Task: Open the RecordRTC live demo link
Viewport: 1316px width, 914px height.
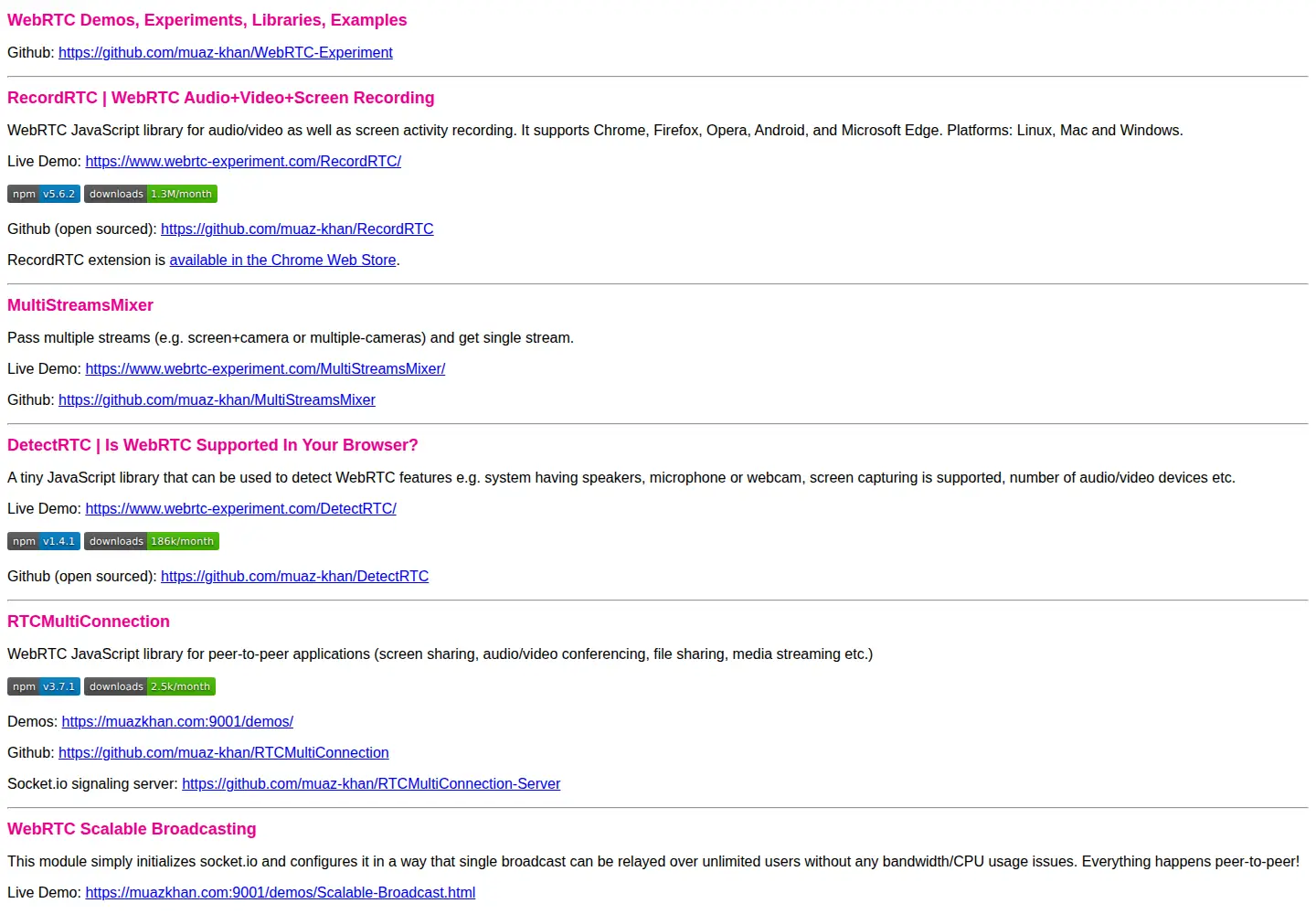Action: pyautogui.click(x=243, y=162)
